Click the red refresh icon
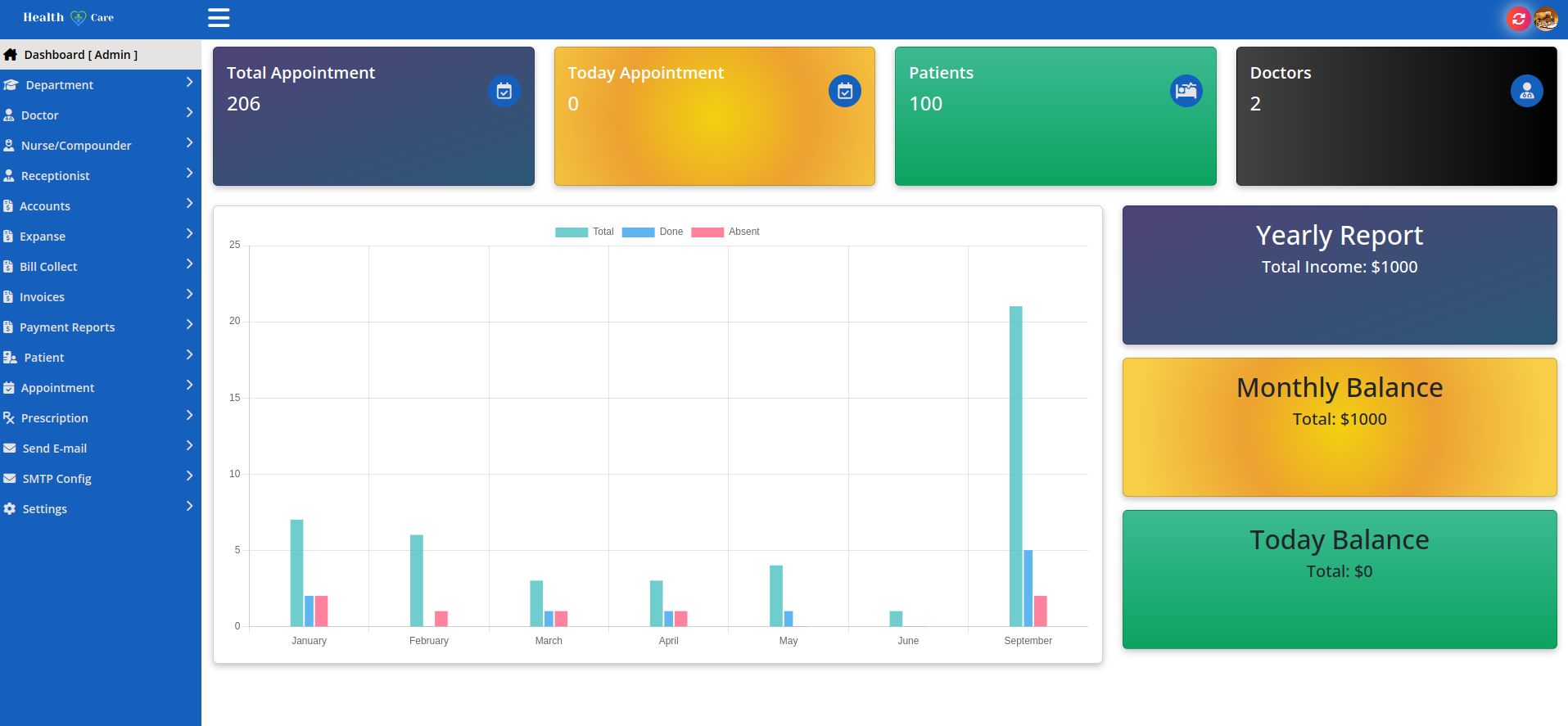Viewport: 1568px width, 726px height. coord(1518,19)
